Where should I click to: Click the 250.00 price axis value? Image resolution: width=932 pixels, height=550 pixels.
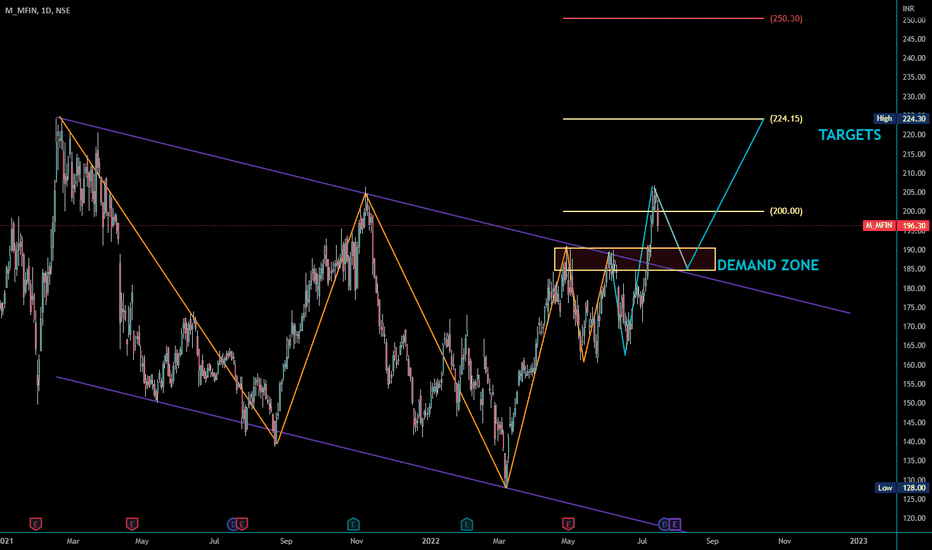click(914, 20)
